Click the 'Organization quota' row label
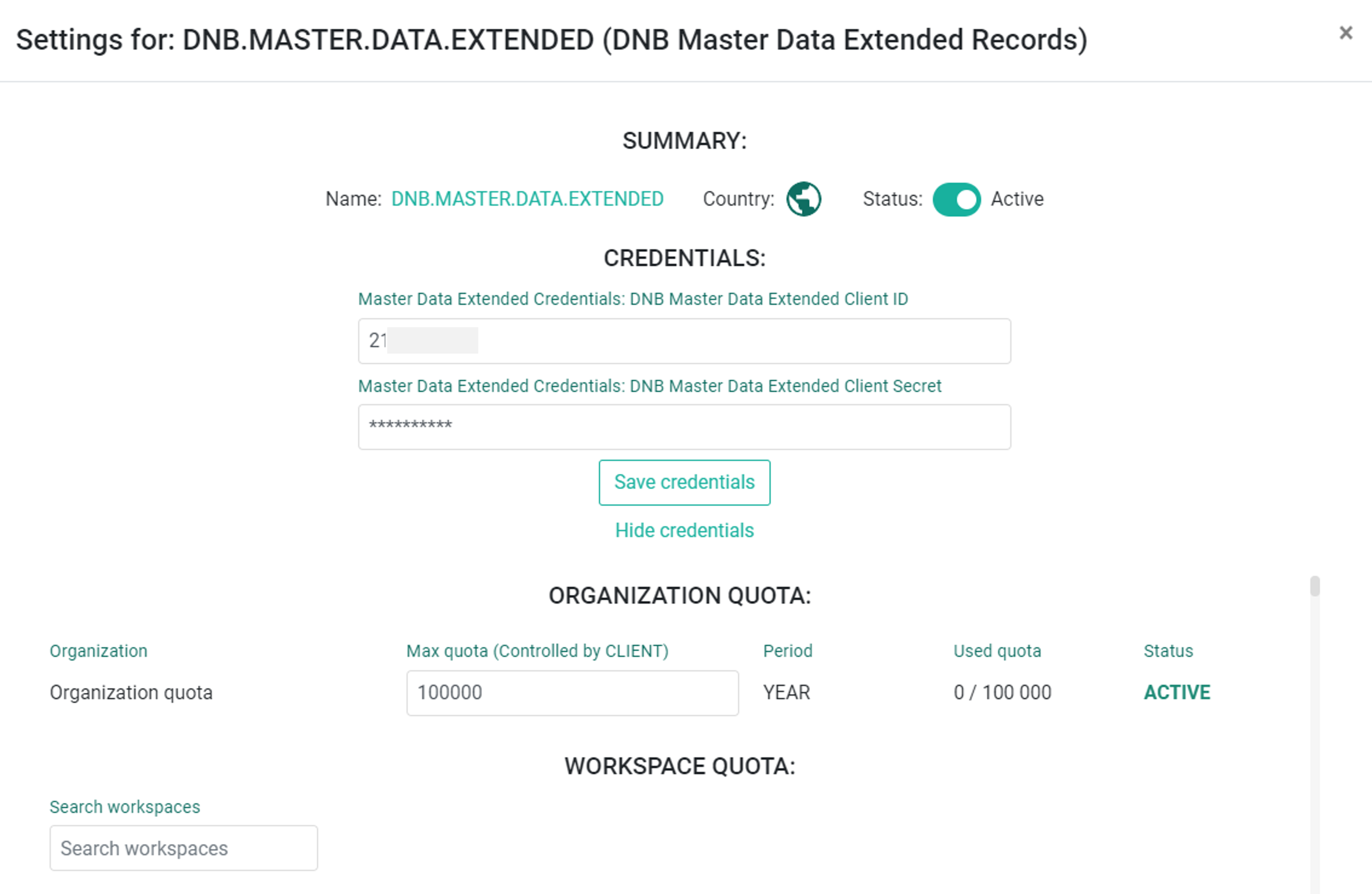 tap(131, 692)
